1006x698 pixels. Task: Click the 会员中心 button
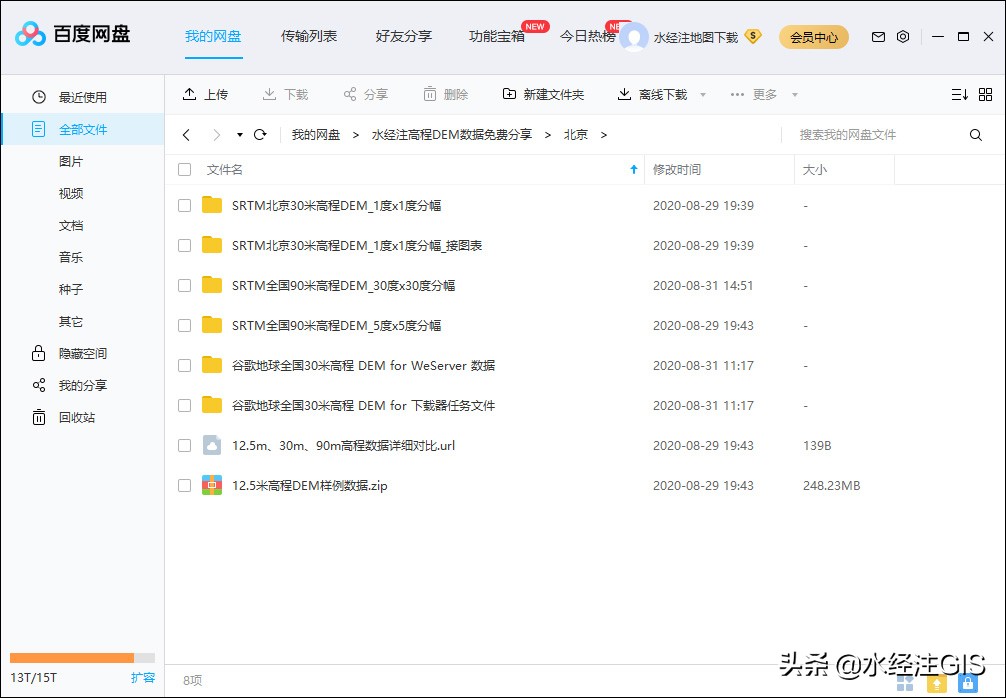pyautogui.click(x=814, y=37)
